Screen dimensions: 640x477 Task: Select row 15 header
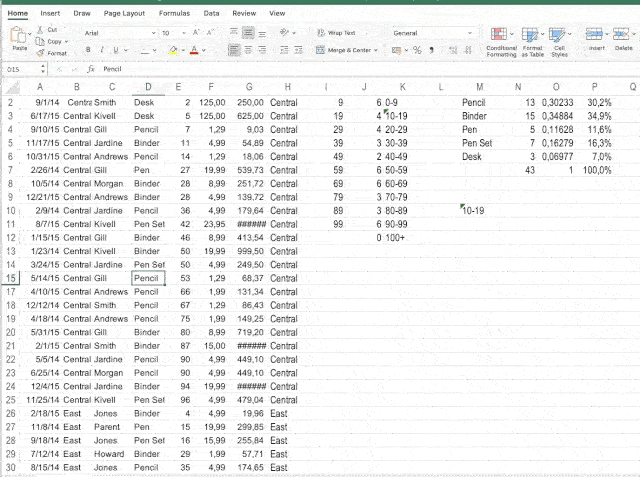(11, 278)
